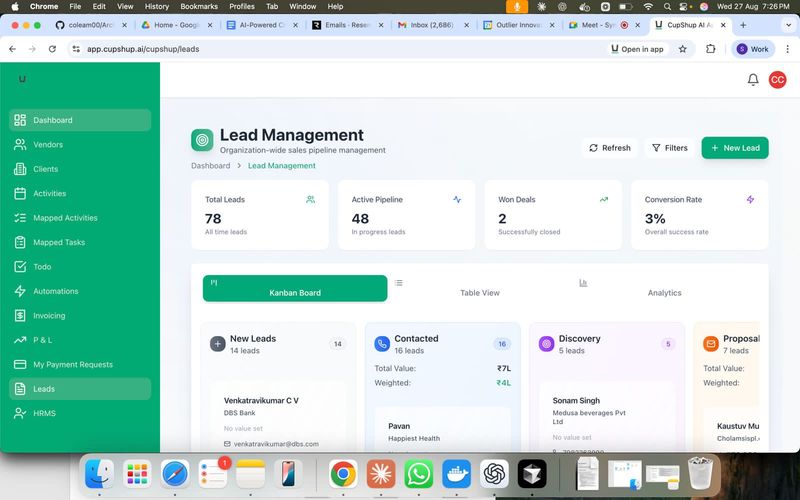Click venkatravikumar@dbs.com email
The image size is (800, 500).
pos(276,444)
